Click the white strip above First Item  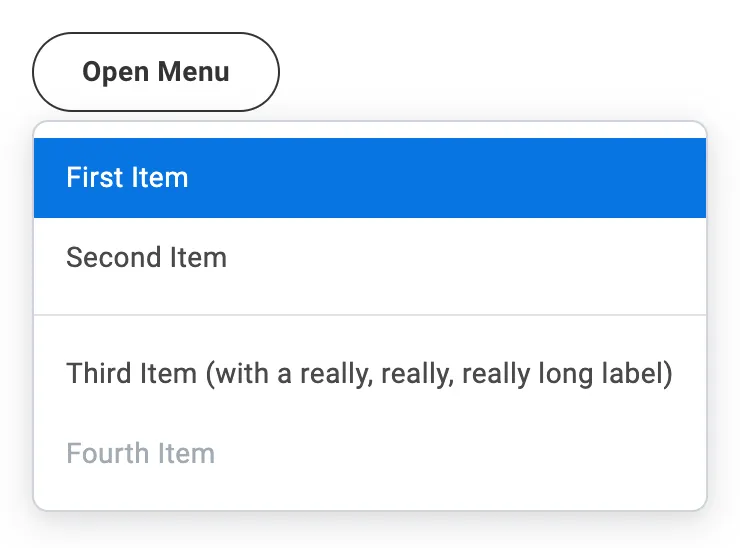click(370, 130)
